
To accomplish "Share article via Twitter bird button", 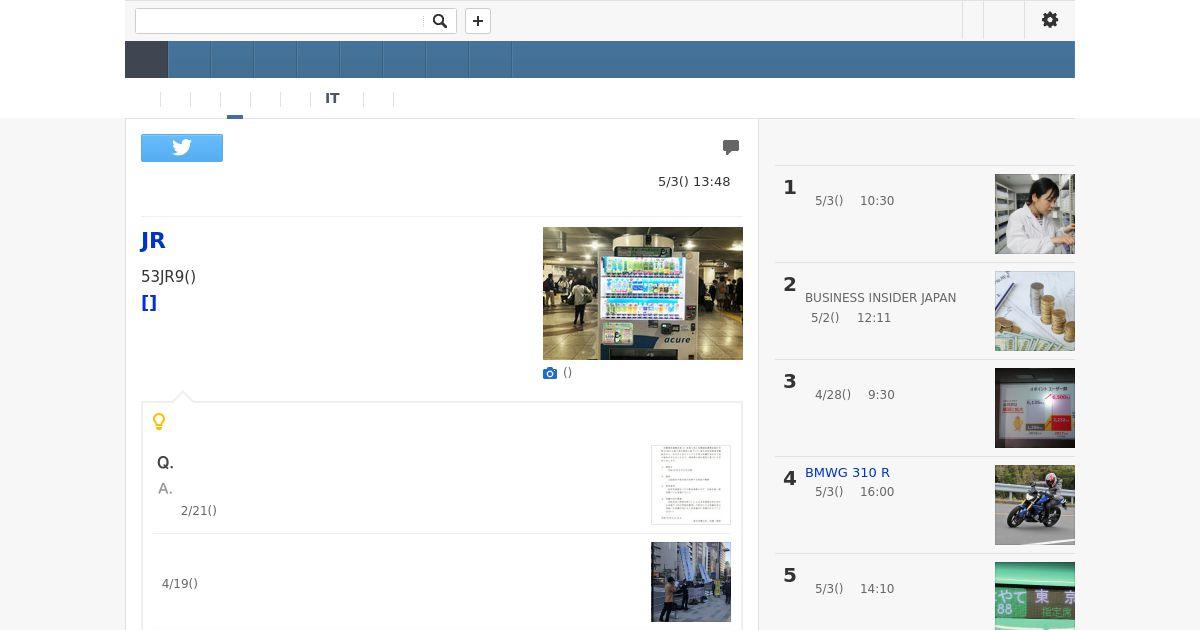I will pyautogui.click(x=182, y=148).
